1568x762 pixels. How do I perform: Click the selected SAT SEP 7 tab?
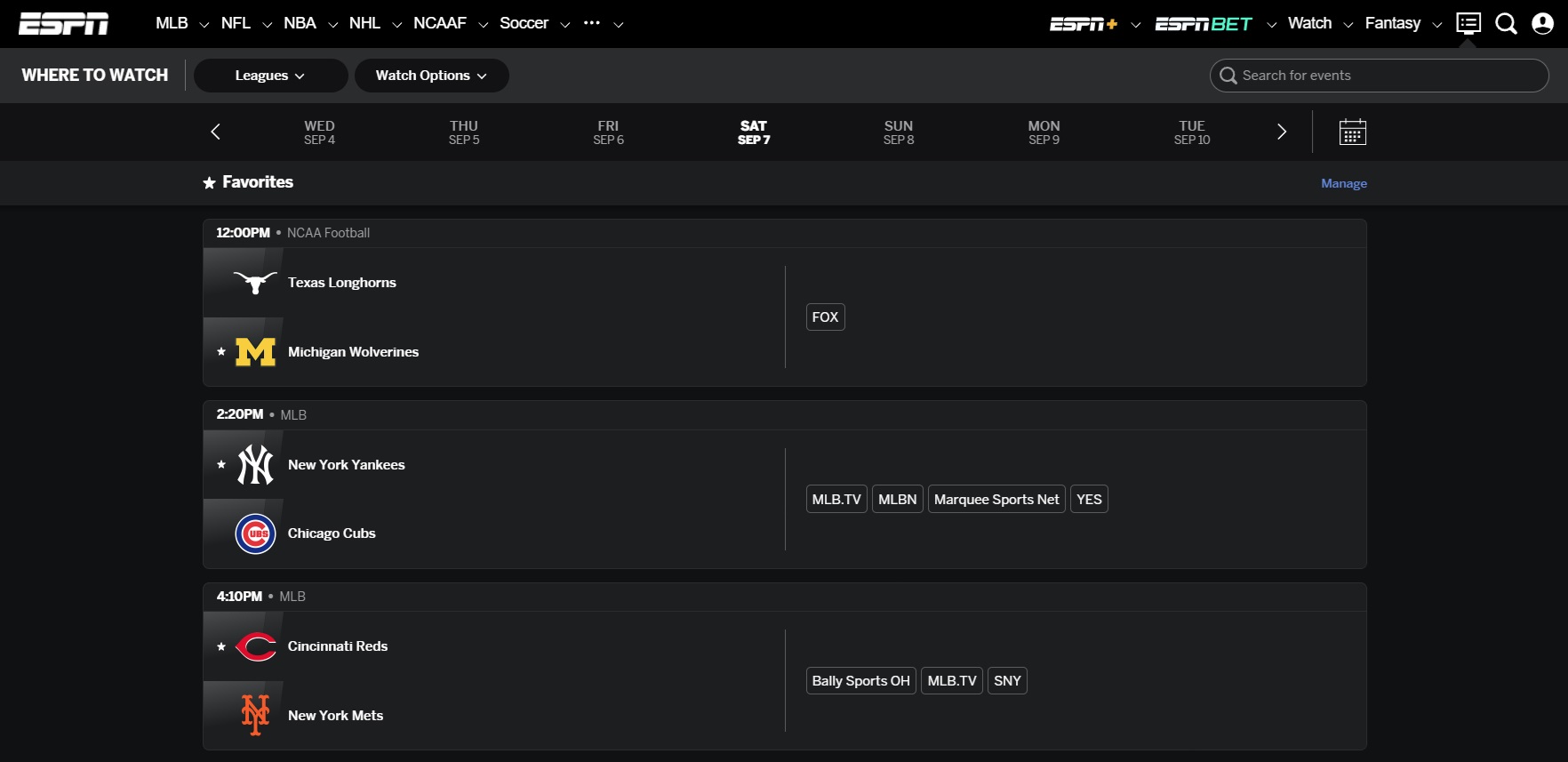754,132
